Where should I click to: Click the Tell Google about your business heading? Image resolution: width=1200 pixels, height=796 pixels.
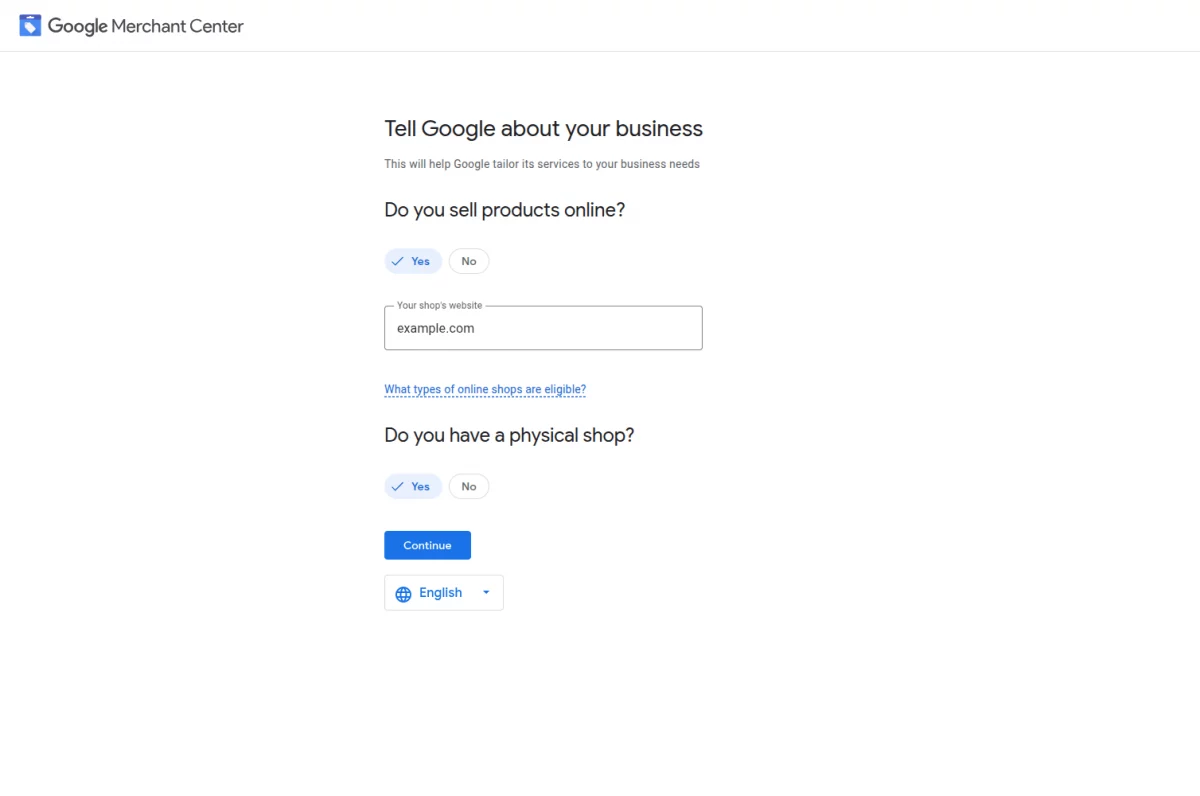coord(543,128)
